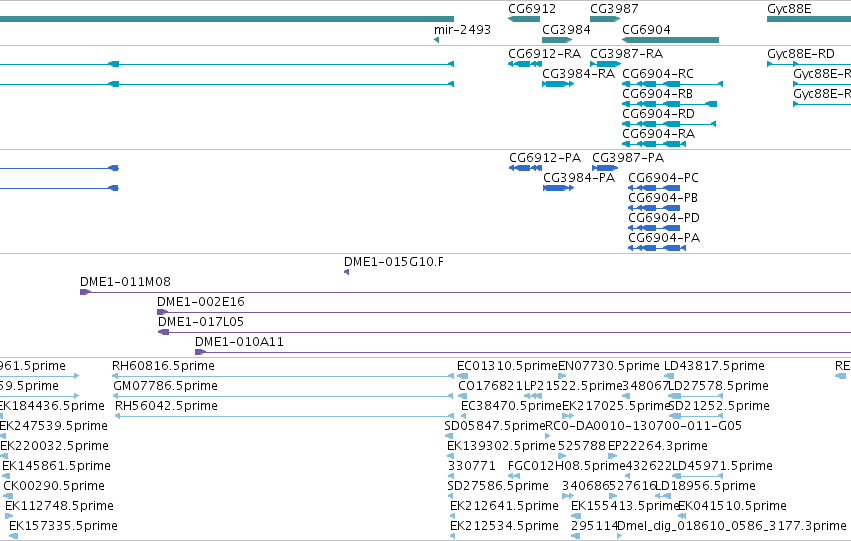Click the mir-2493 label
This screenshot has width=851, height=541.
click(462, 29)
